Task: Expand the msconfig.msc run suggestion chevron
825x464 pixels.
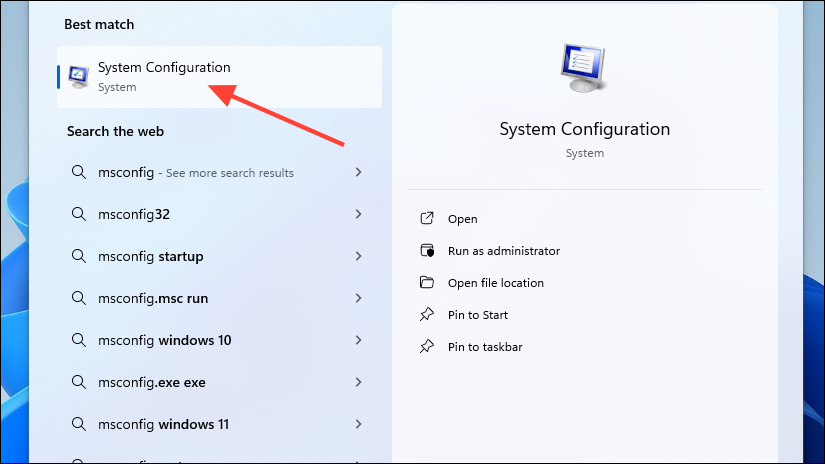Action: click(358, 298)
